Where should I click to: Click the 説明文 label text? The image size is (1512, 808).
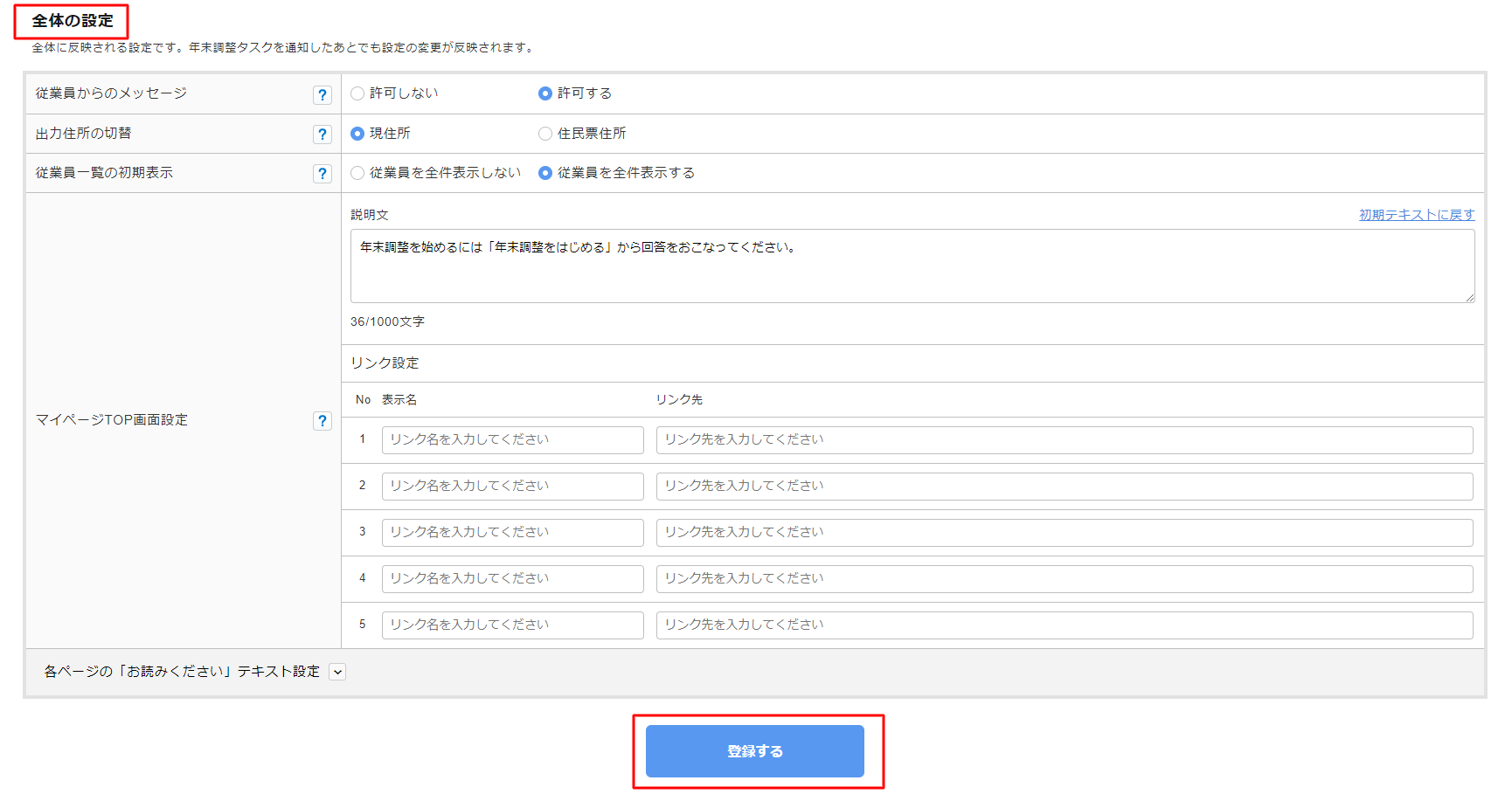pos(370,215)
